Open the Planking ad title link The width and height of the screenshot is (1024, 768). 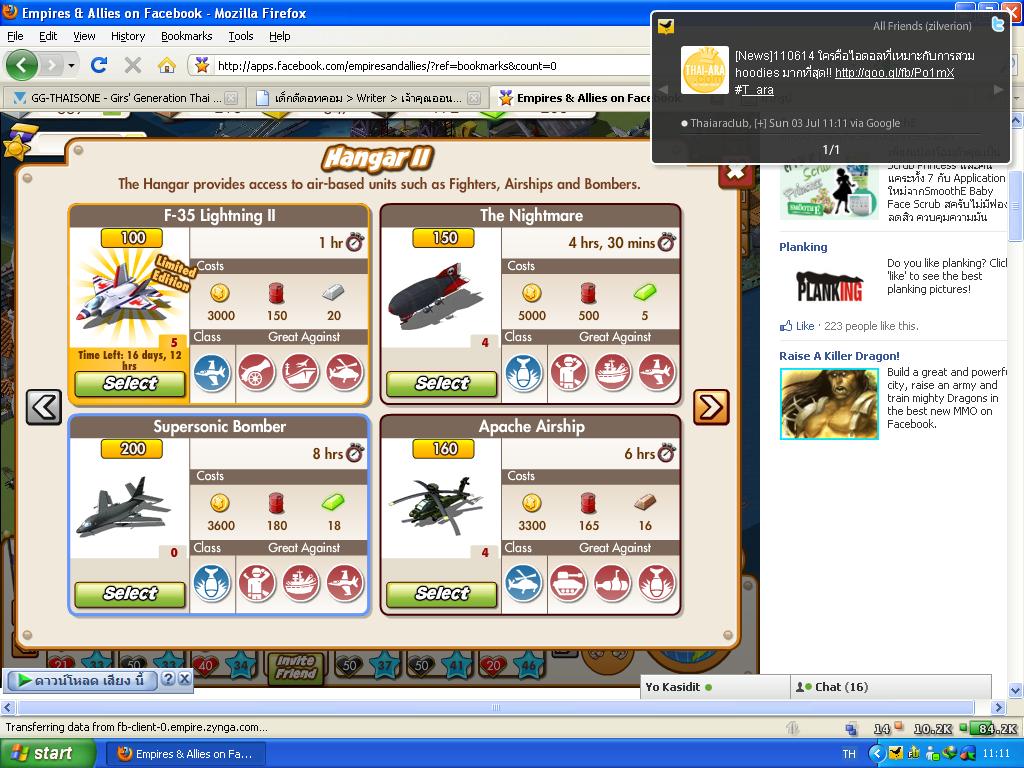[x=803, y=247]
